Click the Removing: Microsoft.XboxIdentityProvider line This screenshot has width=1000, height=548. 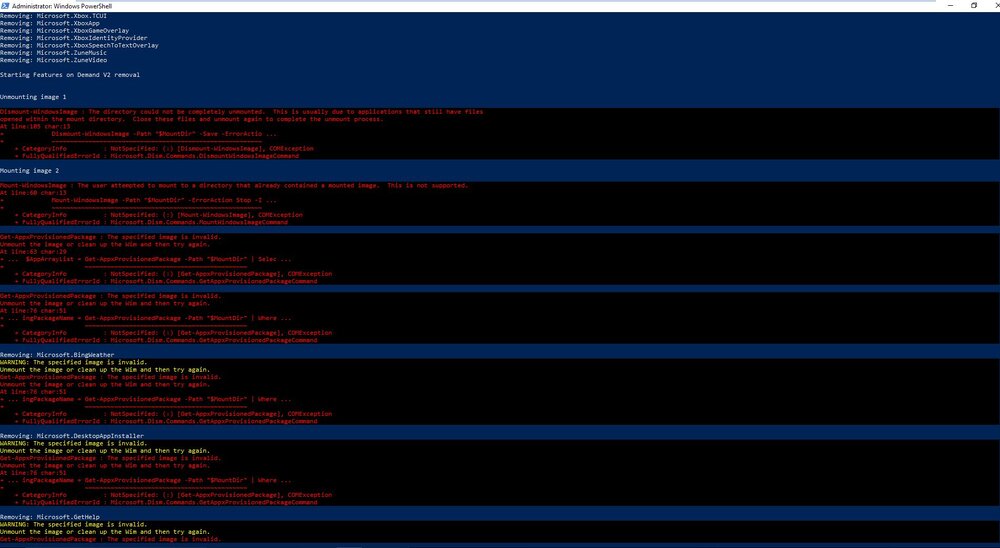pyautogui.click(x=73, y=38)
